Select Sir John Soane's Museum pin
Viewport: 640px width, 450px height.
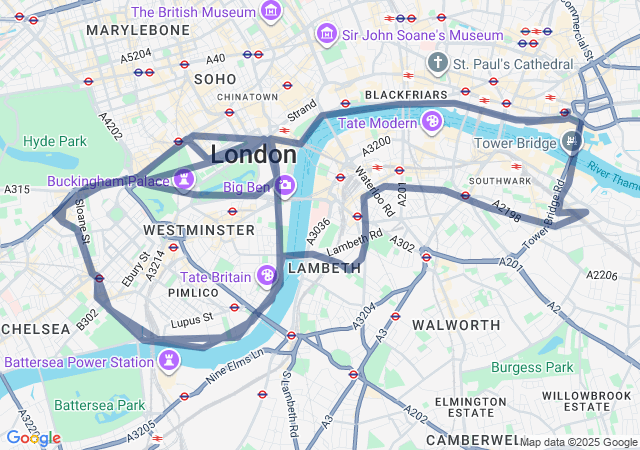(x=327, y=34)
